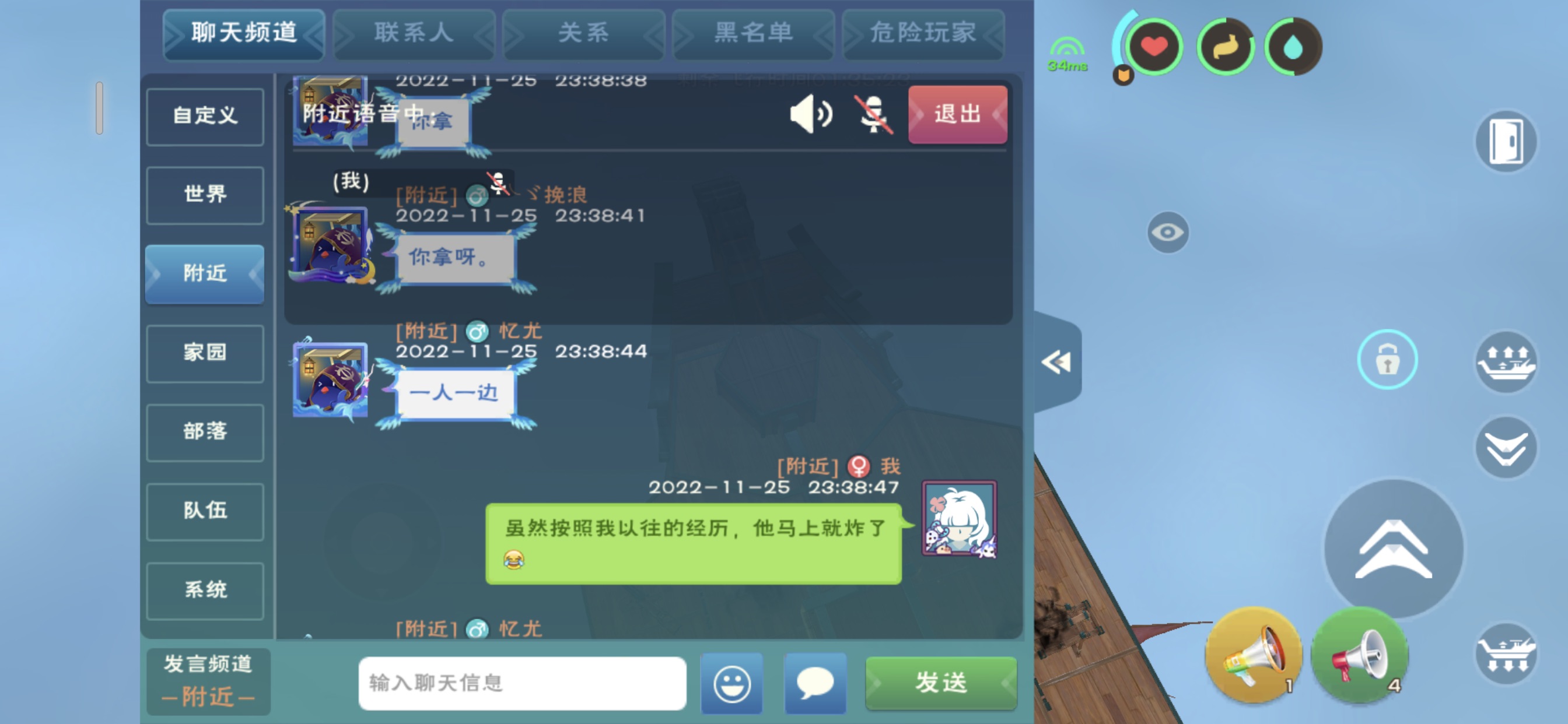Collapse chat panel with double-left arrow
Viewport: 1568px width, 724px height.
[x=1058, y=363]
